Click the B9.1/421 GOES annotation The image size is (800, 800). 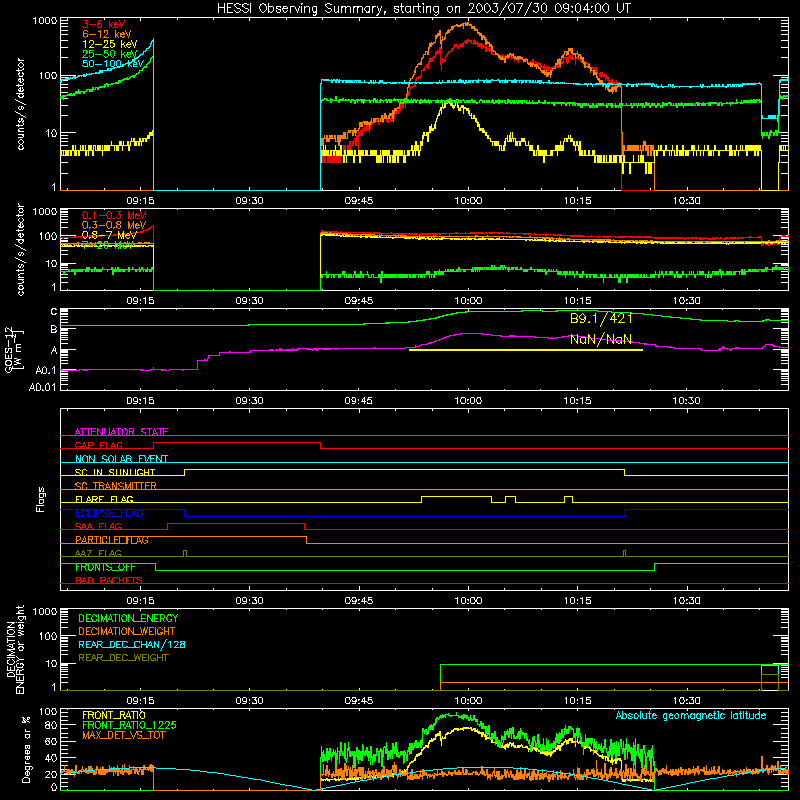coord(601,319)
